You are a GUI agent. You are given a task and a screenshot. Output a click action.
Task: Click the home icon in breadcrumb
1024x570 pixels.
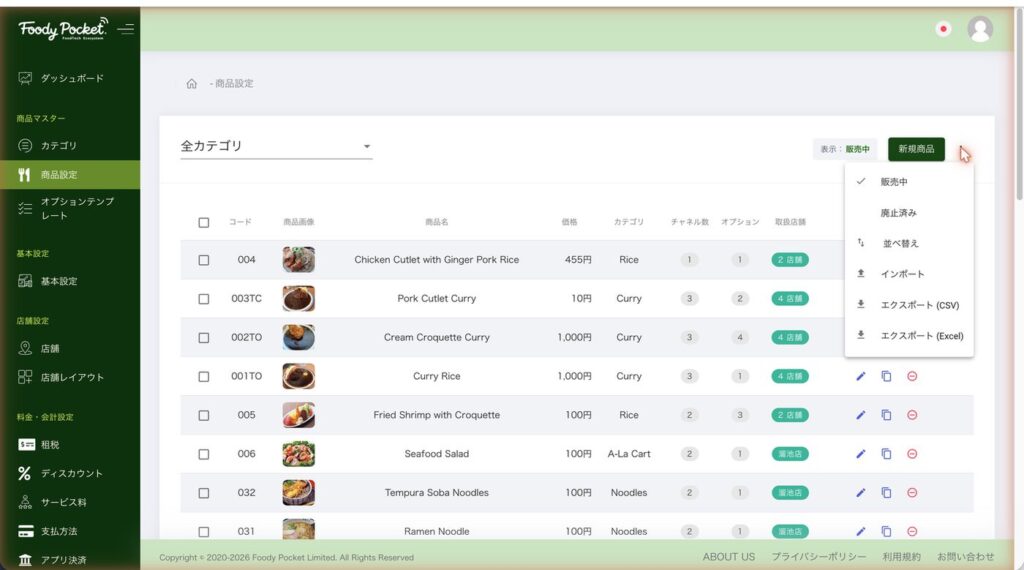(191, 84)
